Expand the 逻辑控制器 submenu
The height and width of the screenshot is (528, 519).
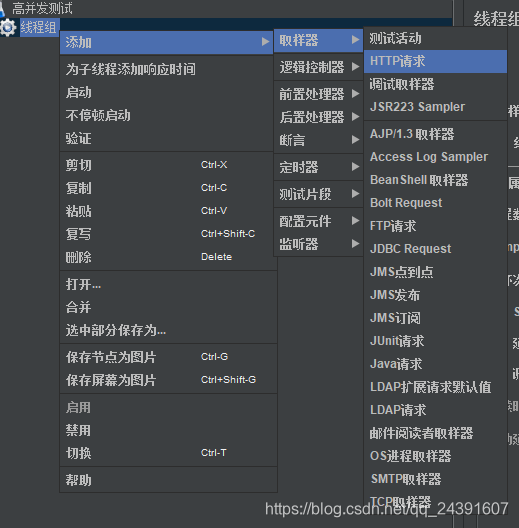coord(318,67)
